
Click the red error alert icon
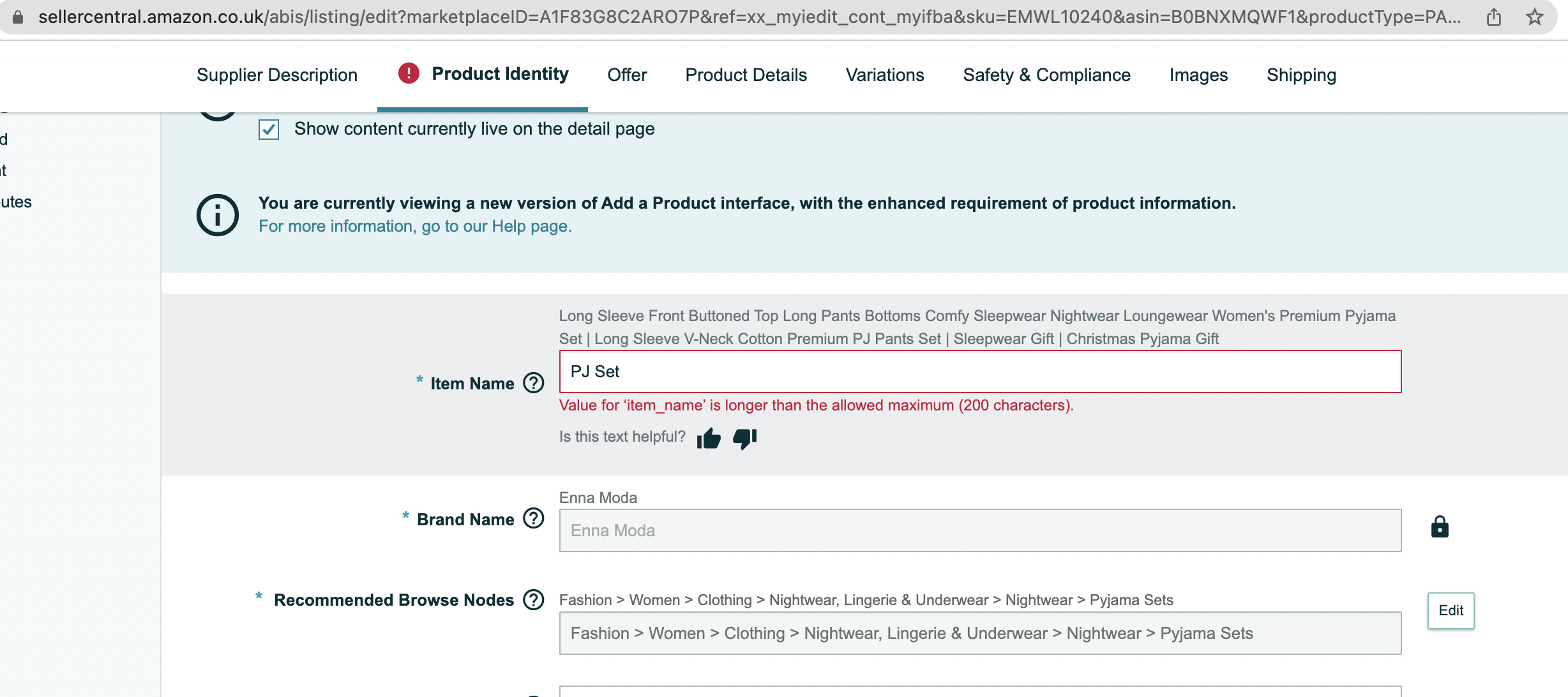409,73
